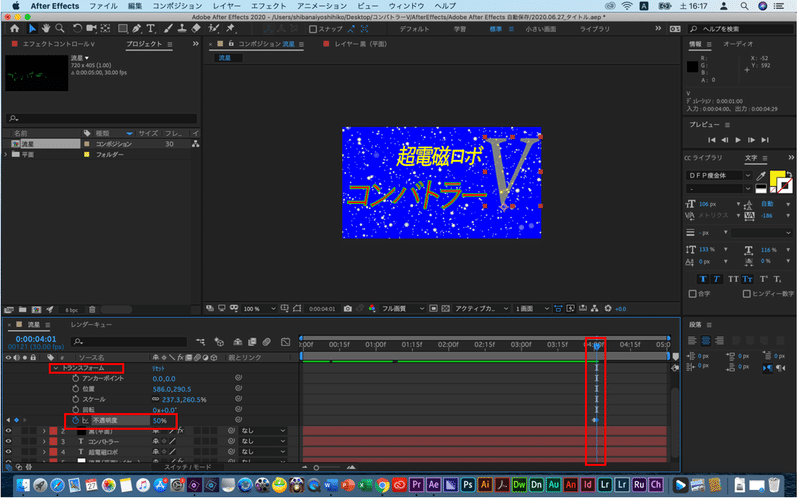Expand layer 3 コンバトラー properties
This screenshot has height=499, width=800.
[x=44, y=442]
